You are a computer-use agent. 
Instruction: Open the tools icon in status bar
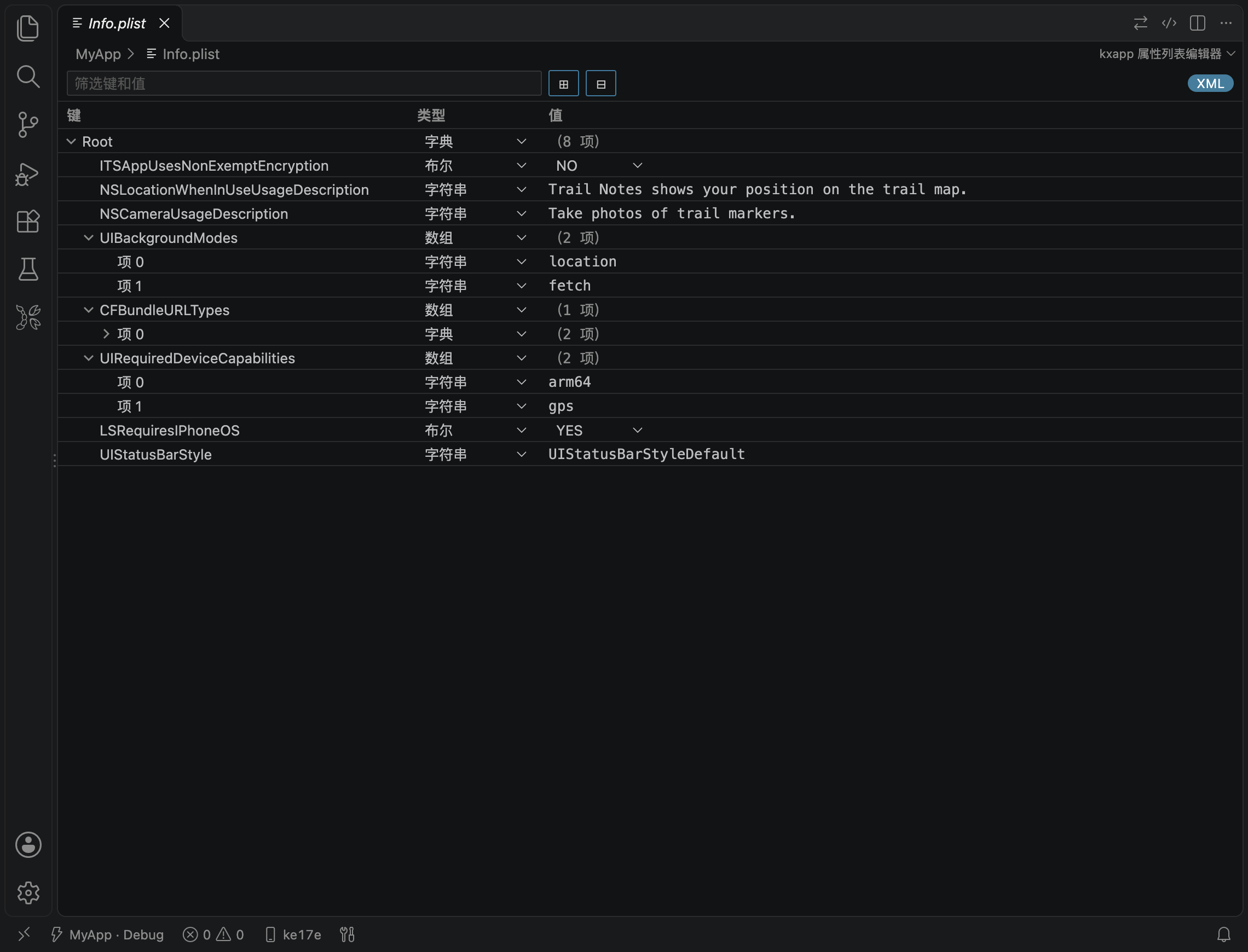347,934
